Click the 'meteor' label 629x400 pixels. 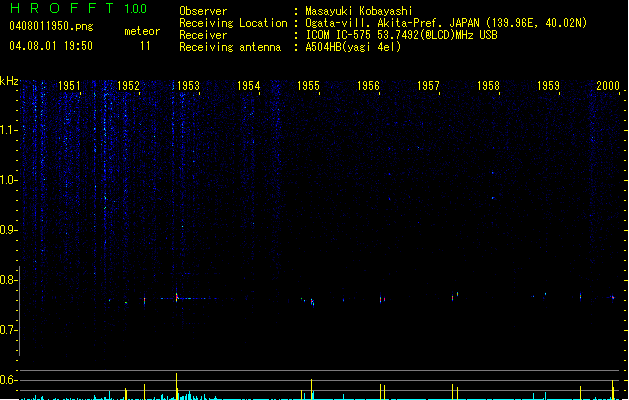142,31
